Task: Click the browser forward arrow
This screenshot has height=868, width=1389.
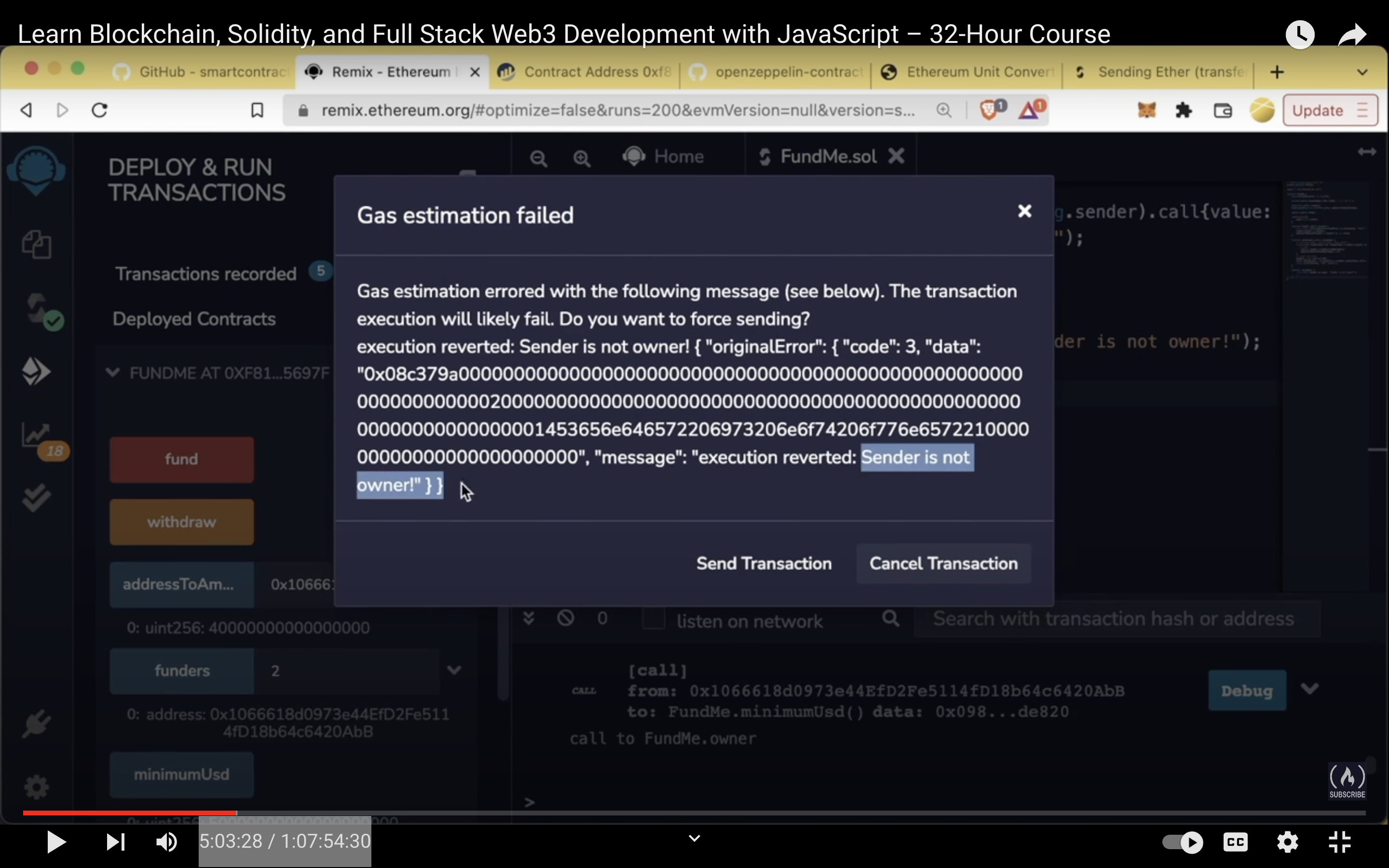Action: tap(63, 109)
